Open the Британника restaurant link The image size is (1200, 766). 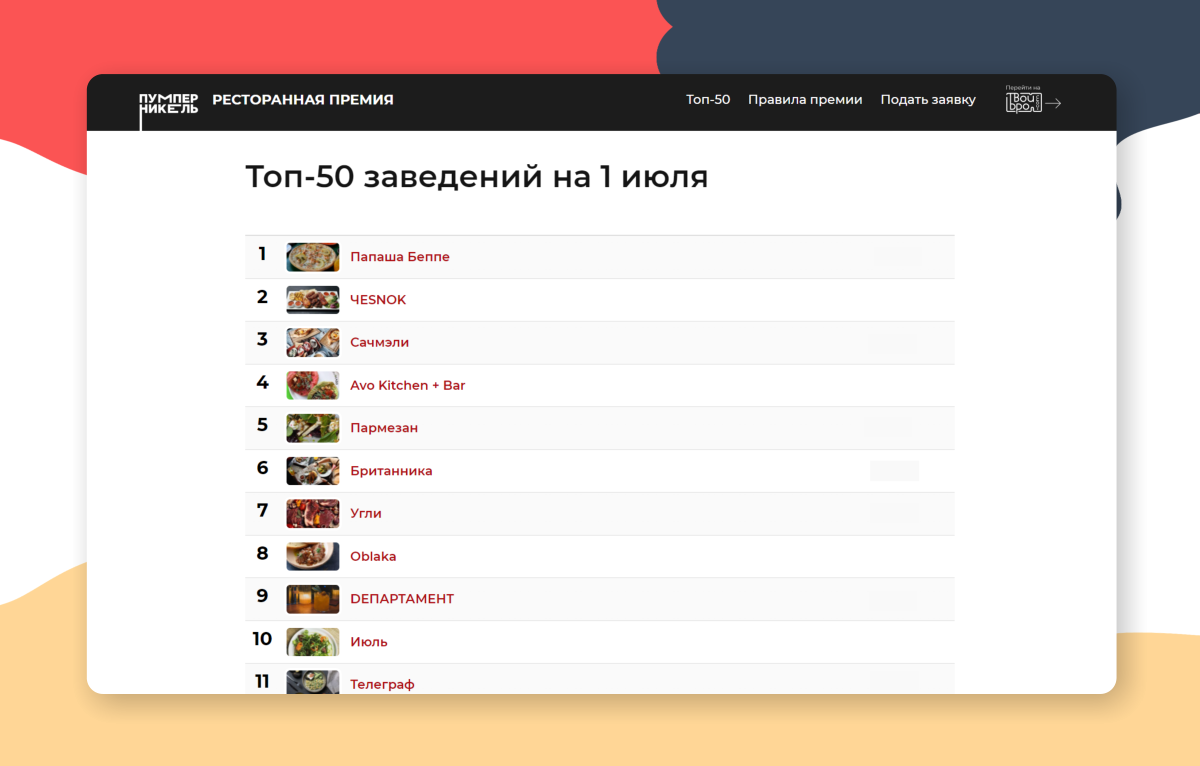[x=391, y=471]
